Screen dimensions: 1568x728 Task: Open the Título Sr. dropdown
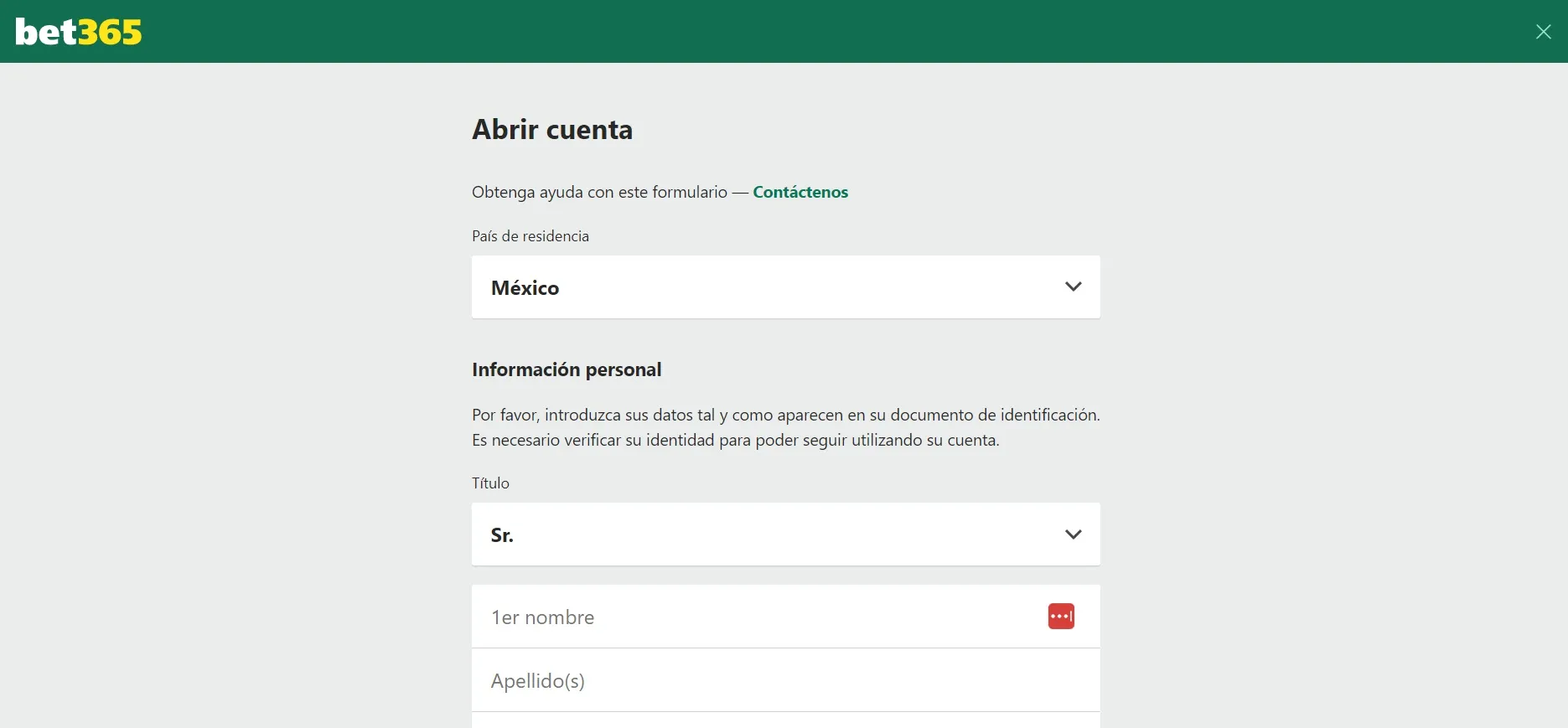point(785,534)
